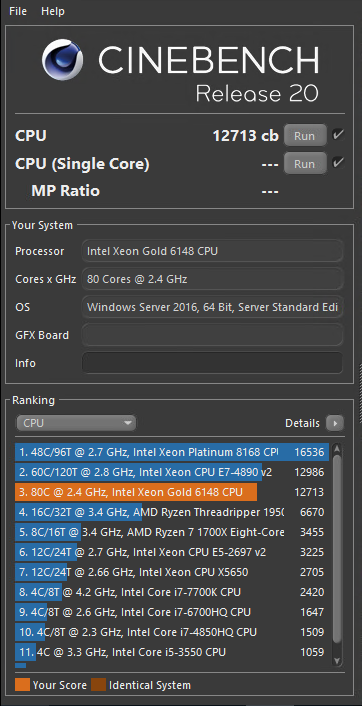Run the CPU Single Core benchmark
Viewport: 362px width, 706px height.
click(305, 163)
